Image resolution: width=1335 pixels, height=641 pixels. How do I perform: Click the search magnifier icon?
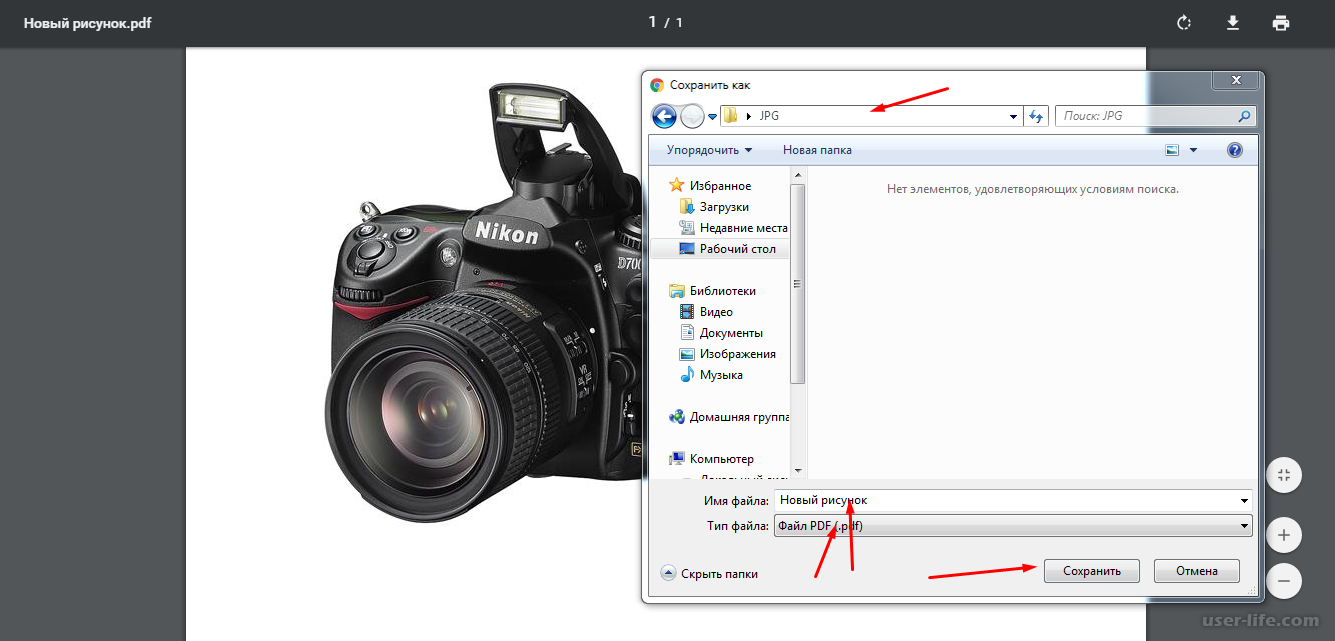click(x=1244, y=116)
